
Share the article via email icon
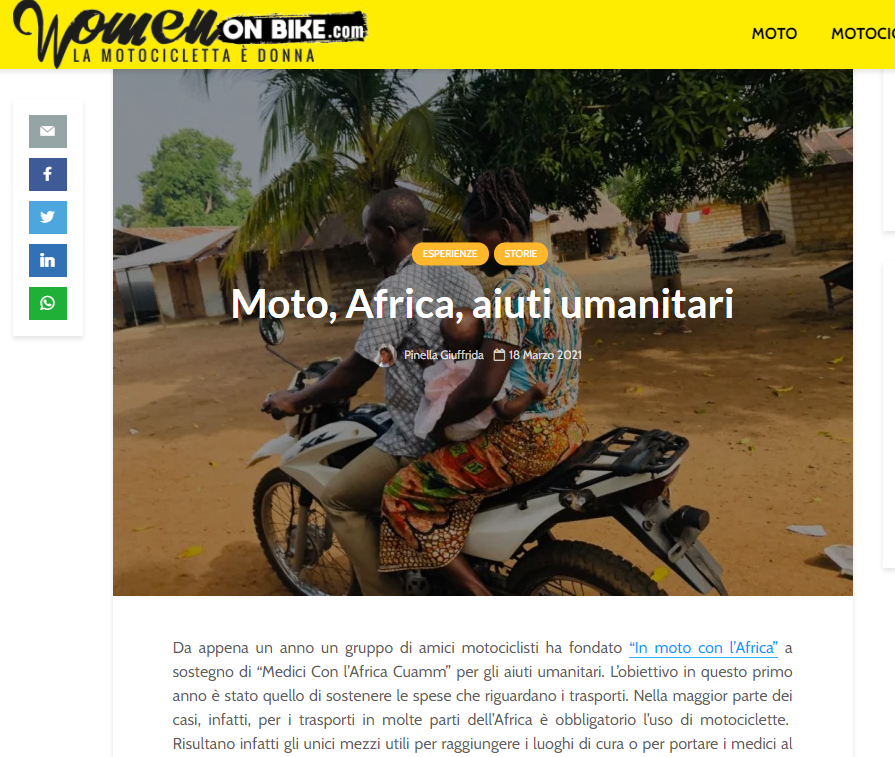coord(48,131)
